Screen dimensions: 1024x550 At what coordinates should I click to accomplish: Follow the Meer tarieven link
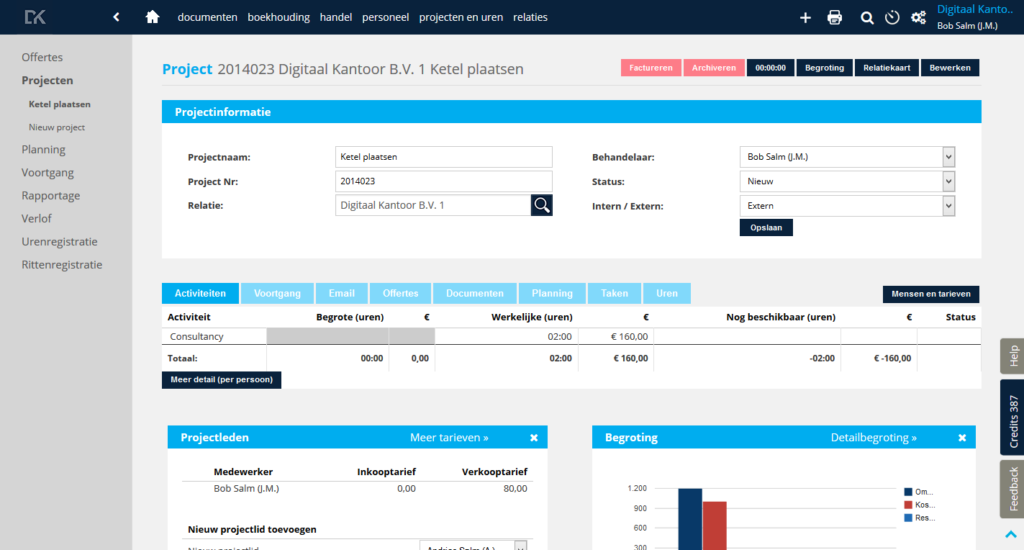[x=449, y=438]
